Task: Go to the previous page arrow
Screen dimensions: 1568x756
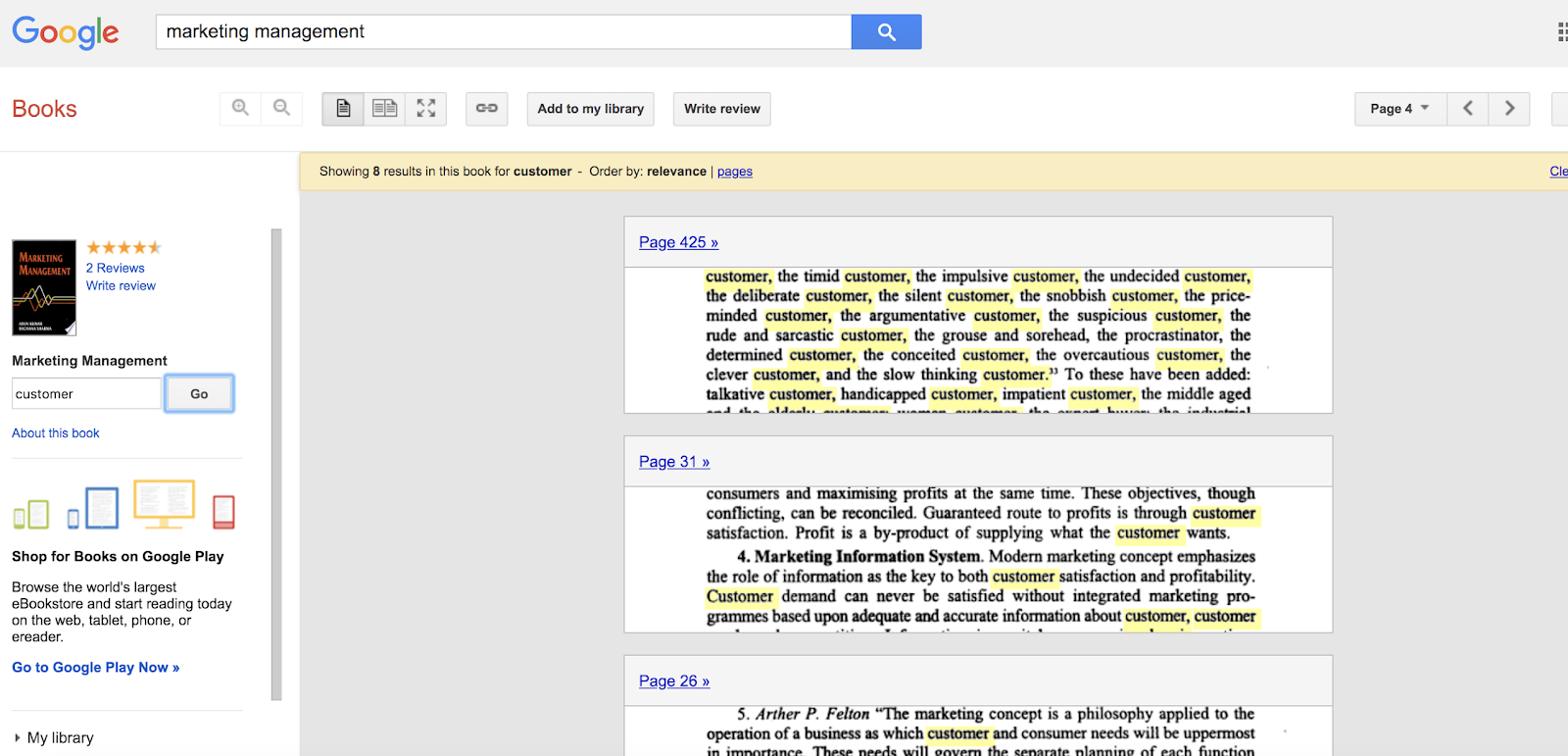Action: (x=1468, y=109)
